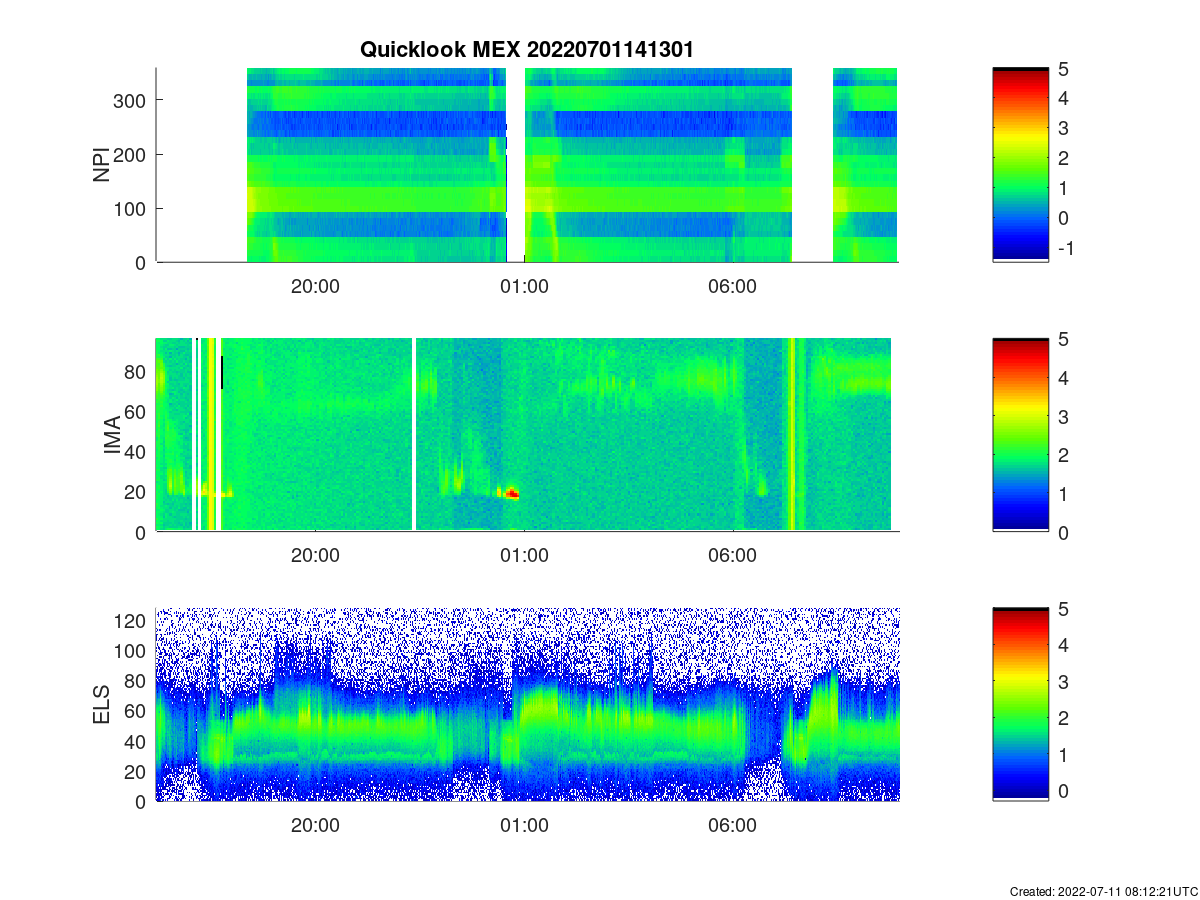Click the "20:00" time label under the ELS plot
The width and height of the screenshot is (1200, 900).
point(316,825)
